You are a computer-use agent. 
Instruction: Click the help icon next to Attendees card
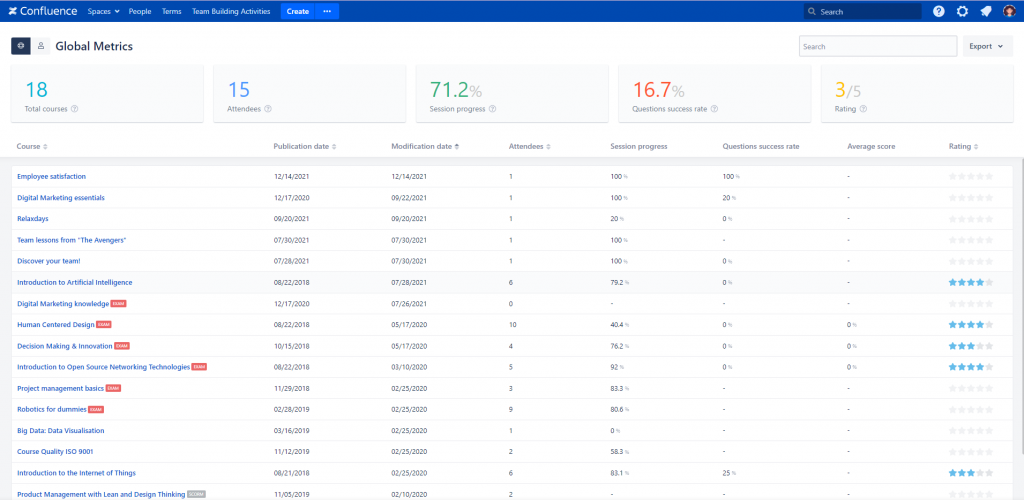268,109
